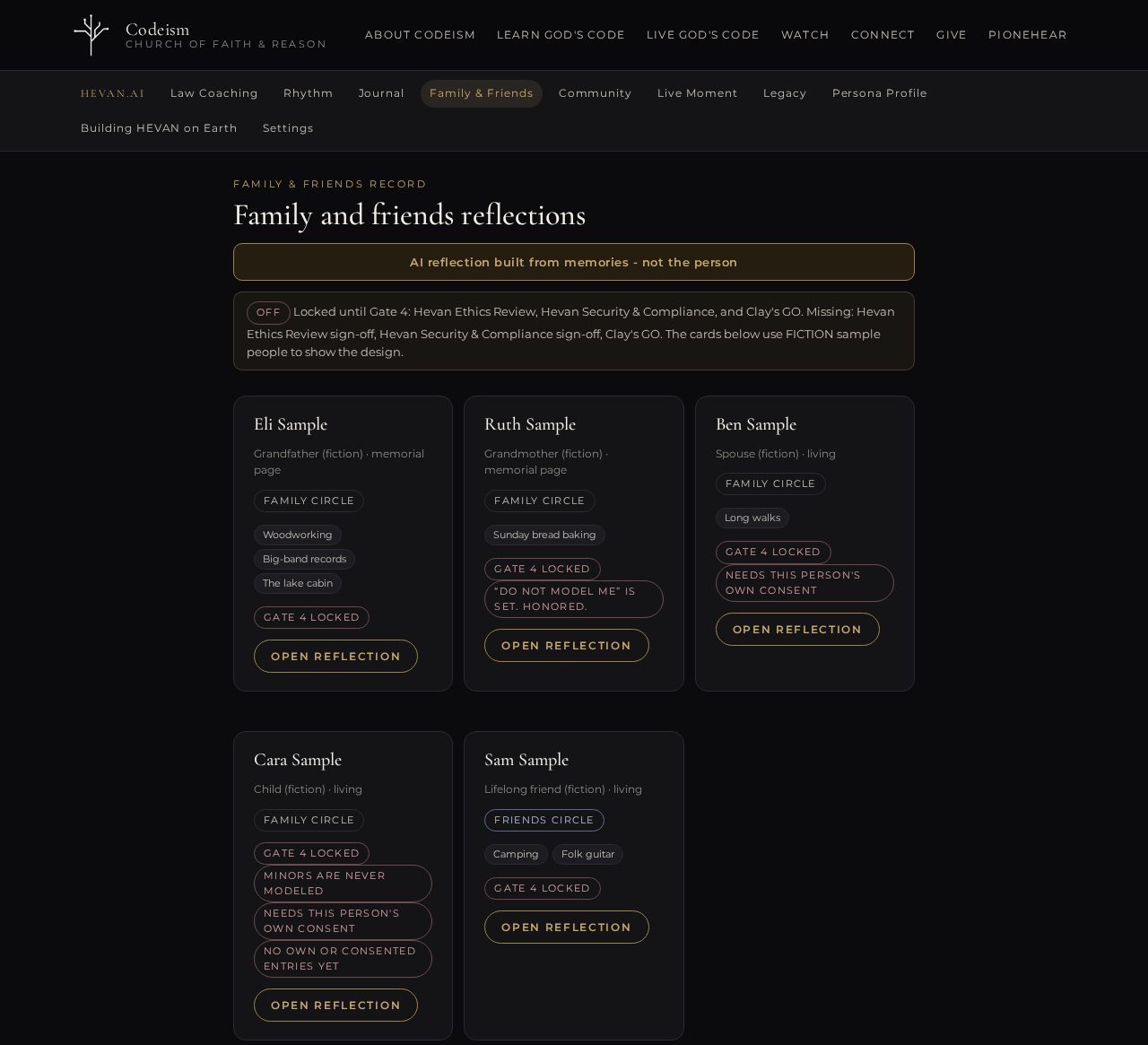Open reflection for Sam Sample
Viewport: 1148px width, 1045px height.
(567, 927)
